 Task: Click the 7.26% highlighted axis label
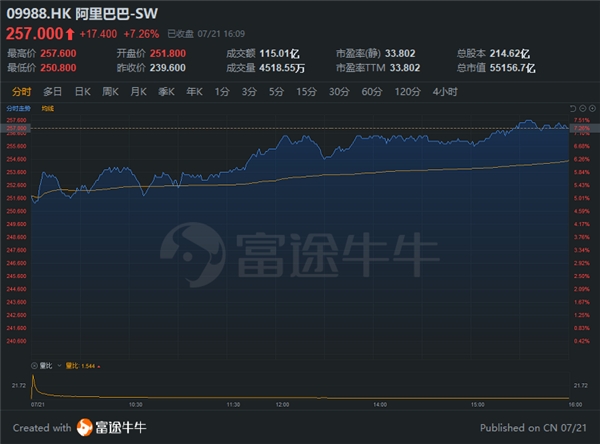pos(582,128)
